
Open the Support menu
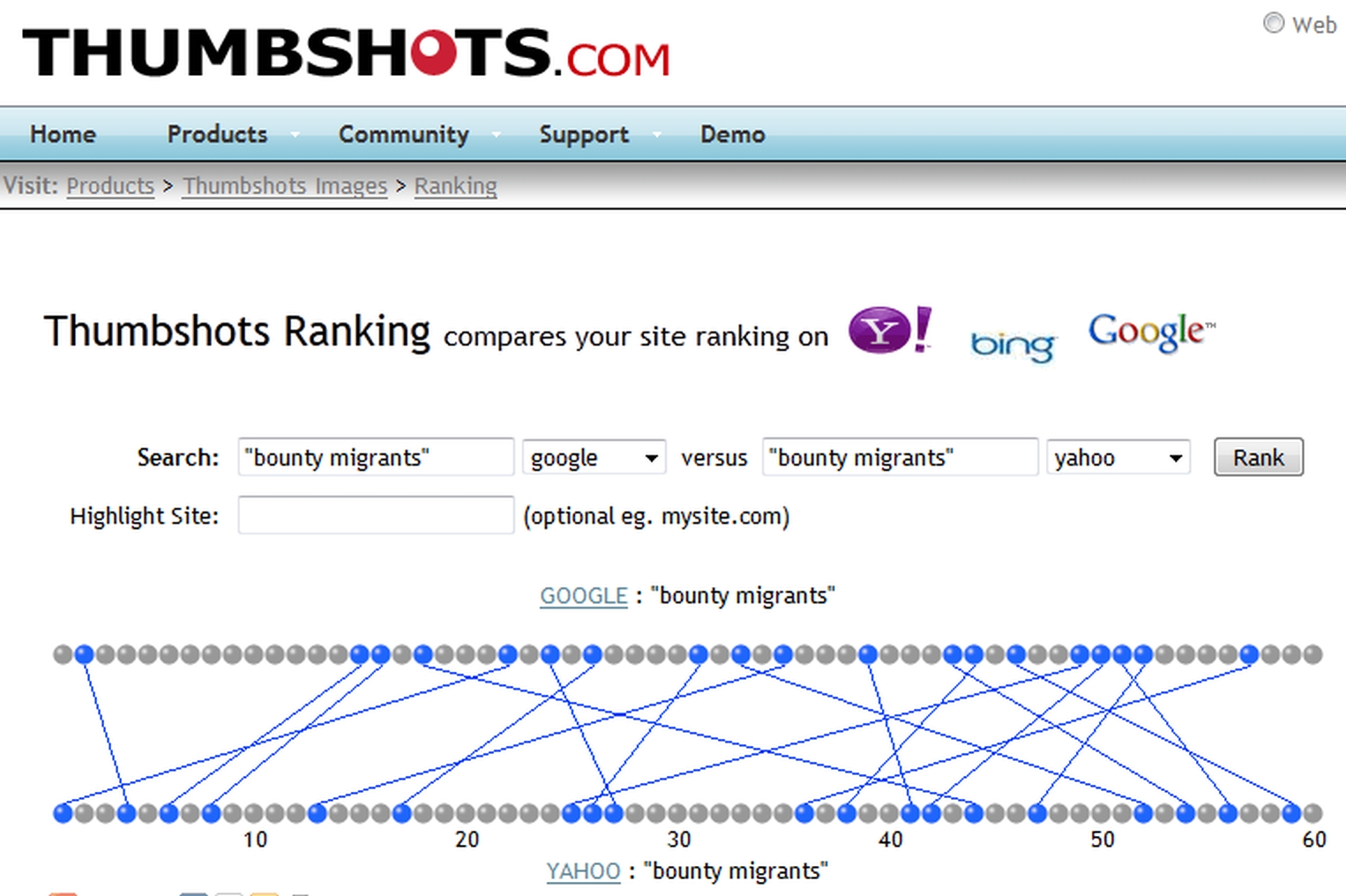pos(584,134)
